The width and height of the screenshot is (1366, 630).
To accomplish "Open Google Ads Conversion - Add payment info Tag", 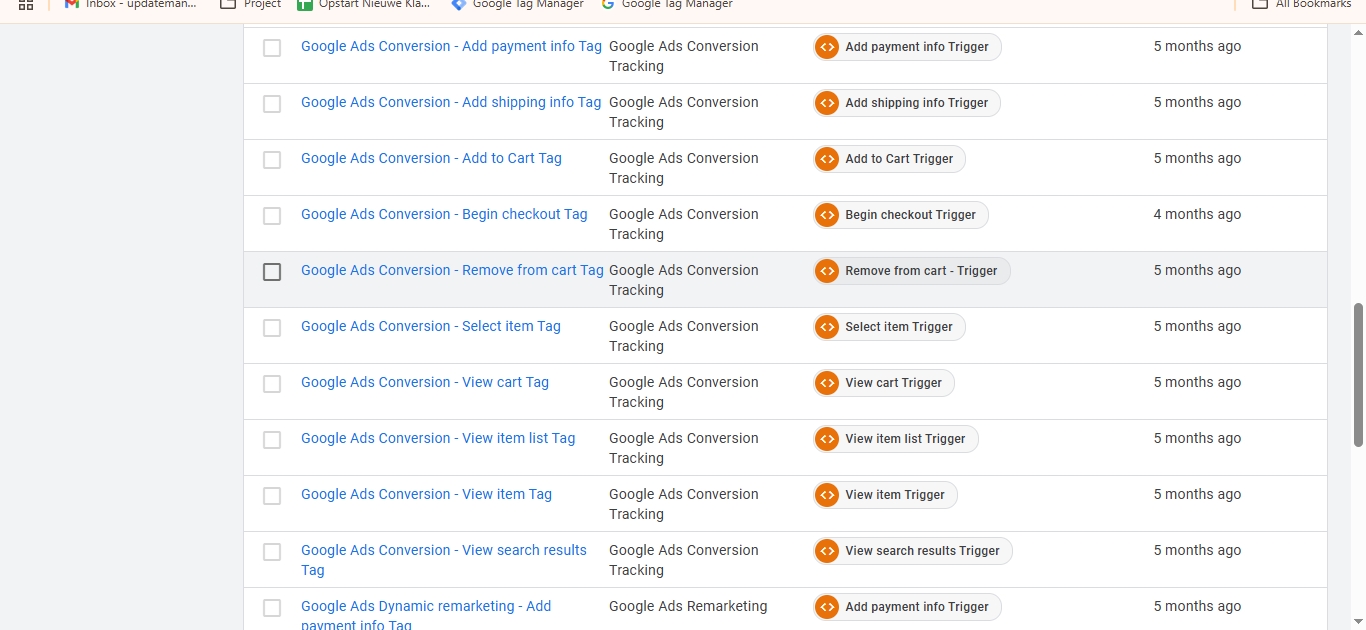I will pos(451,46).
